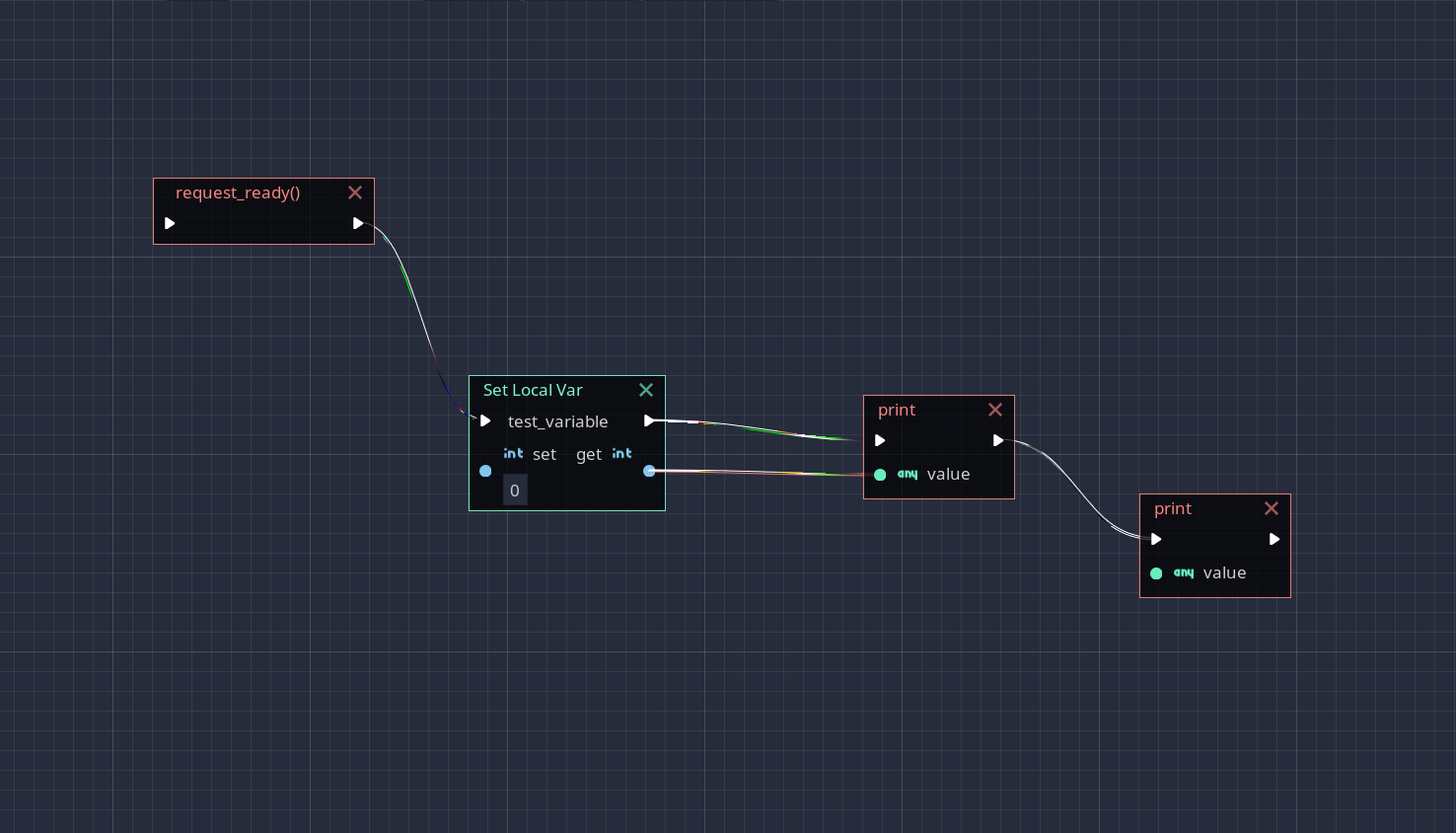Delete the rightmost print node via X
The height and width of the screenshot is (833, 1456).
tap(1272, 508)
